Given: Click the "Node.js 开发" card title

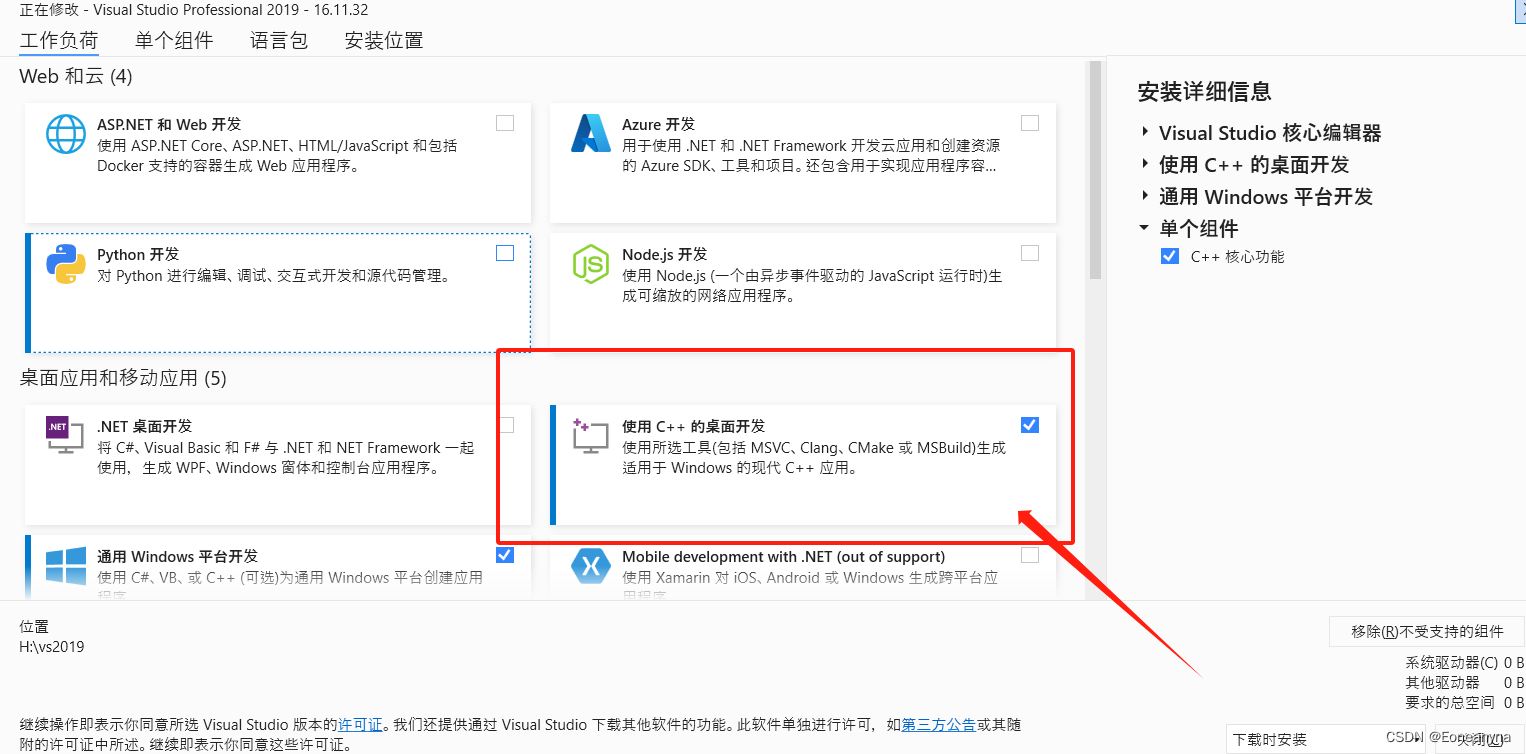Looking at the screenshot, I should 664,254.
